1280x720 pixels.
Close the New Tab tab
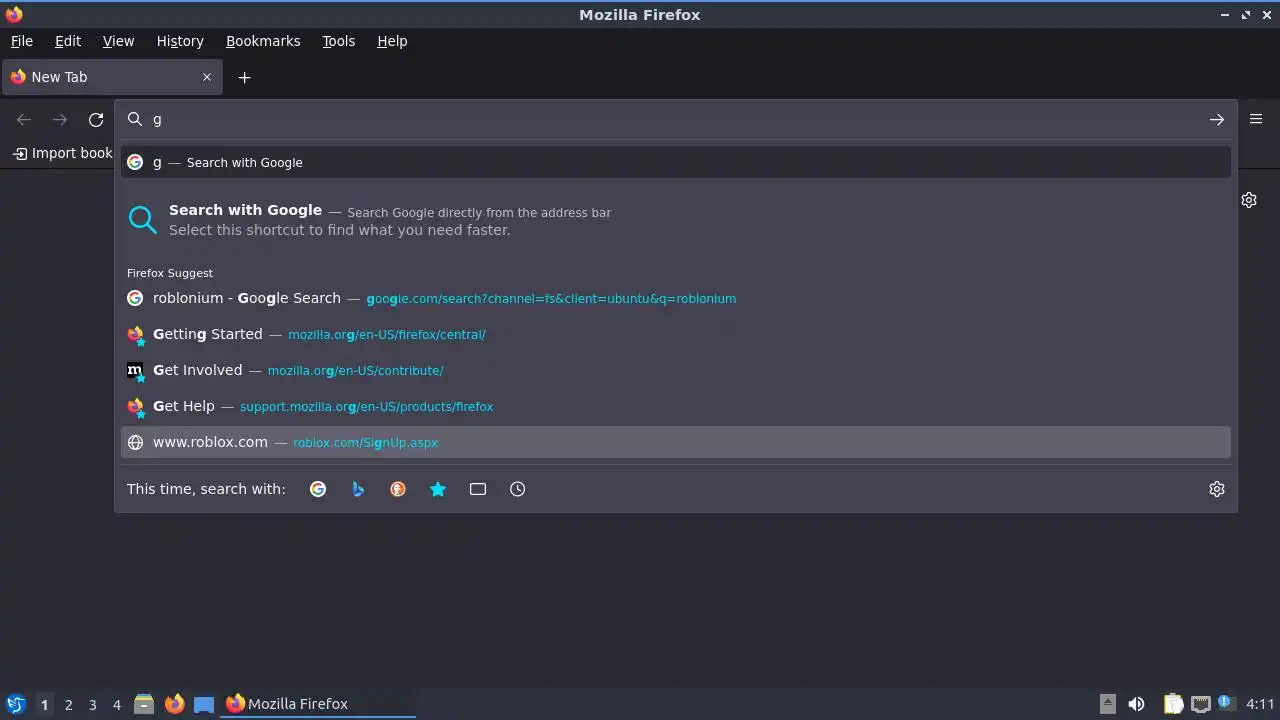[x=207, y=77]
